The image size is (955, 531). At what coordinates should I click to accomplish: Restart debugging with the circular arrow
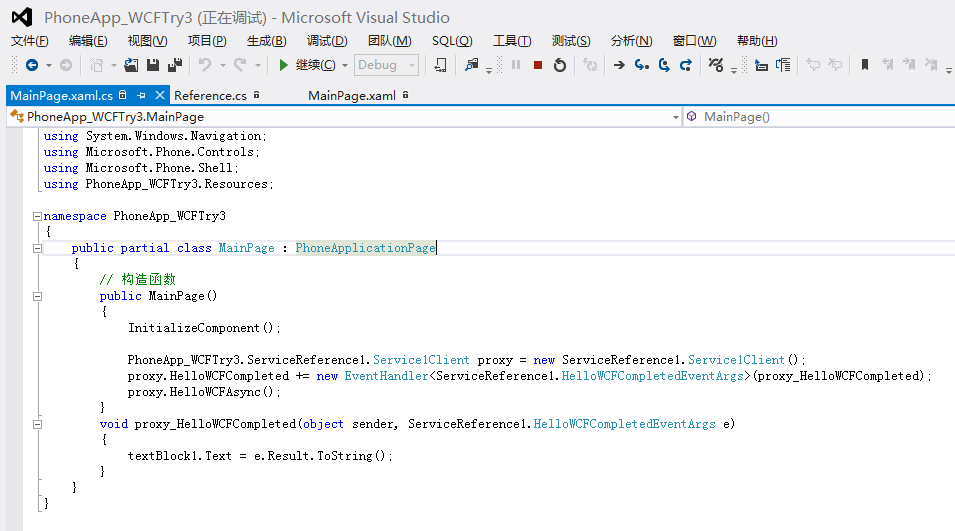[560, 65]
